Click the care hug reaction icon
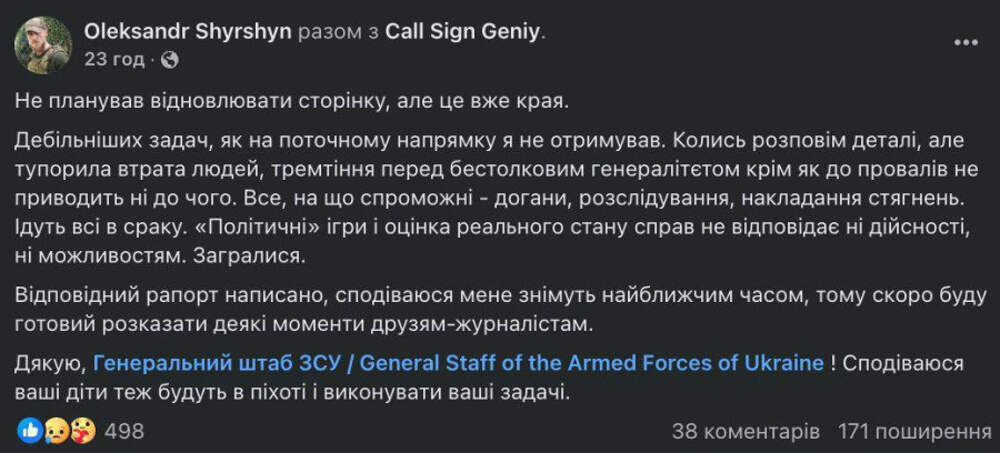Image resolution: width=1000 pixels, height=453 pixels. [82, 431]
